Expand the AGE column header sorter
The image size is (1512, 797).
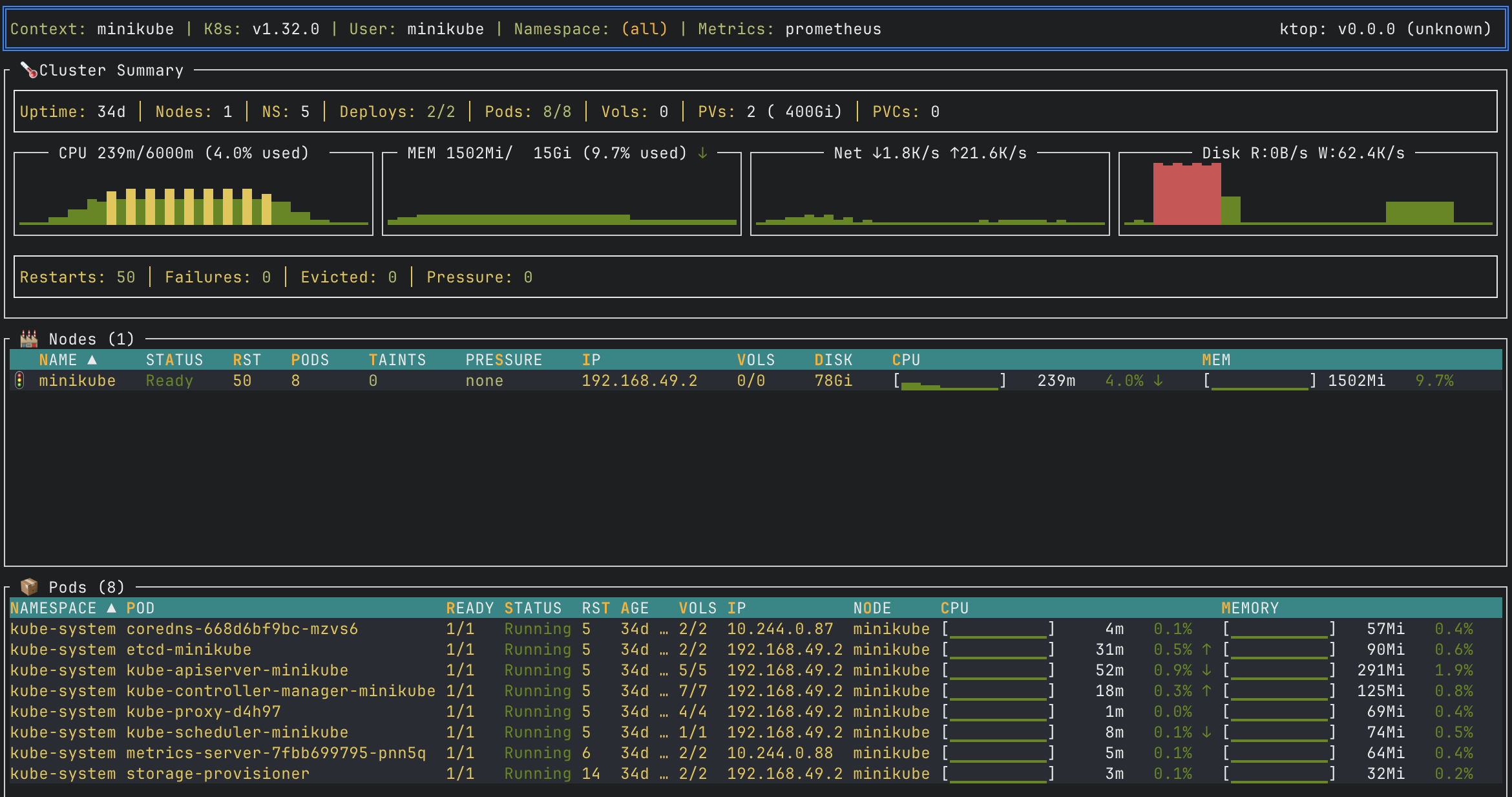635,608
